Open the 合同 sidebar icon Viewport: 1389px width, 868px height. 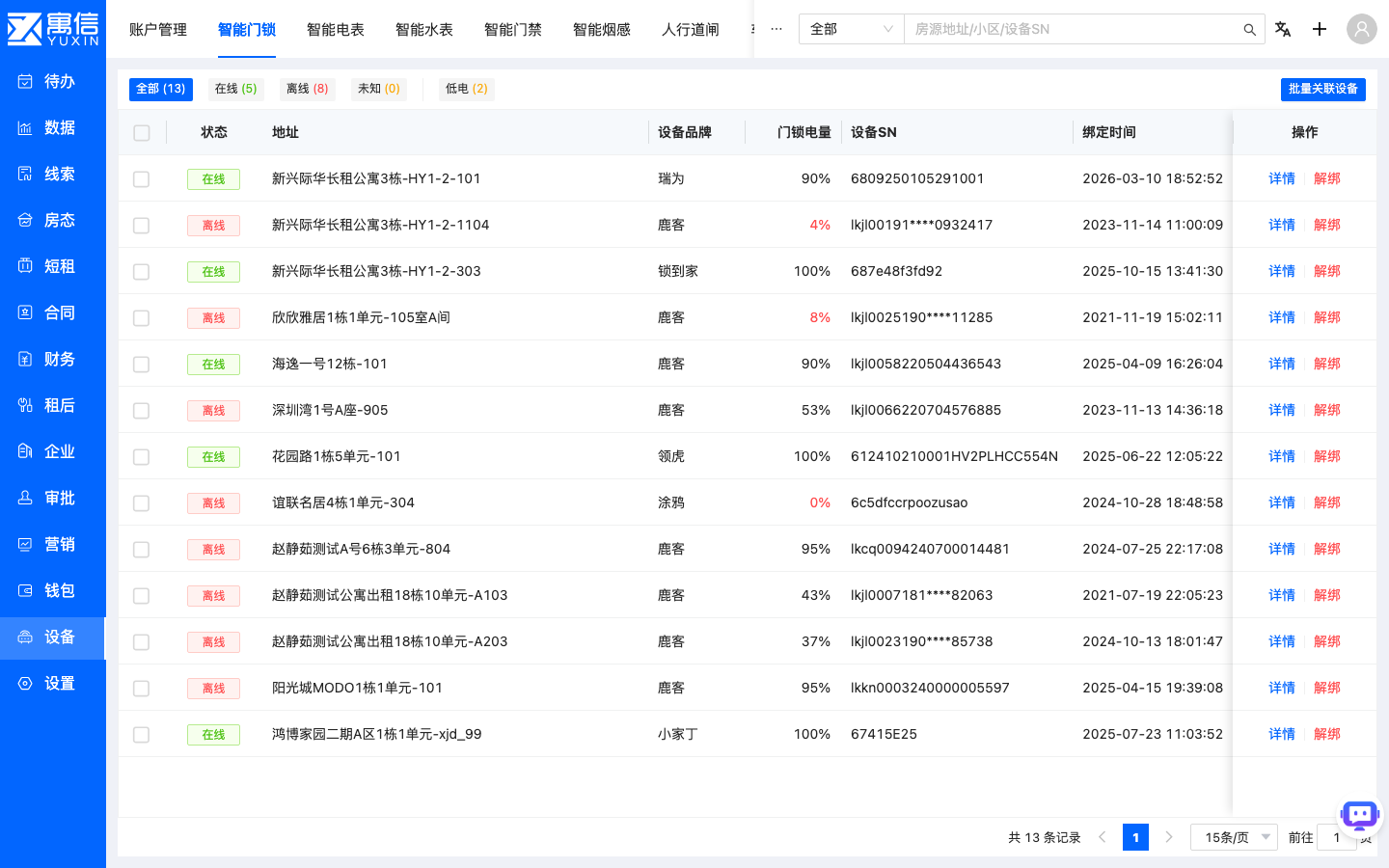point(25,312)
